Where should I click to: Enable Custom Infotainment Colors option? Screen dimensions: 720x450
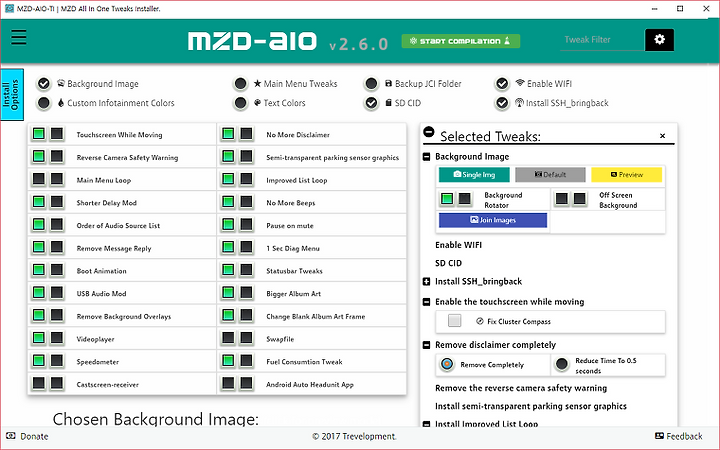[44, 103]
